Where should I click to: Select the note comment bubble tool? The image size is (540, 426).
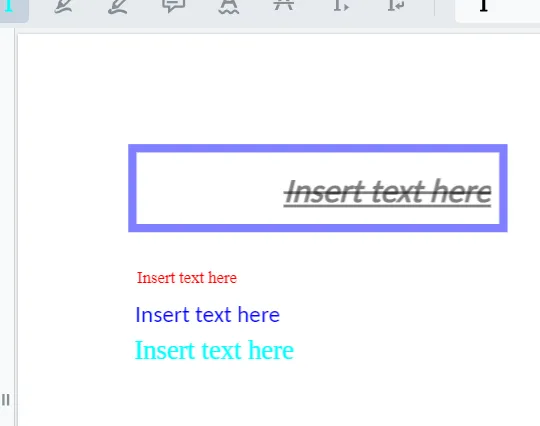point(174,6)
